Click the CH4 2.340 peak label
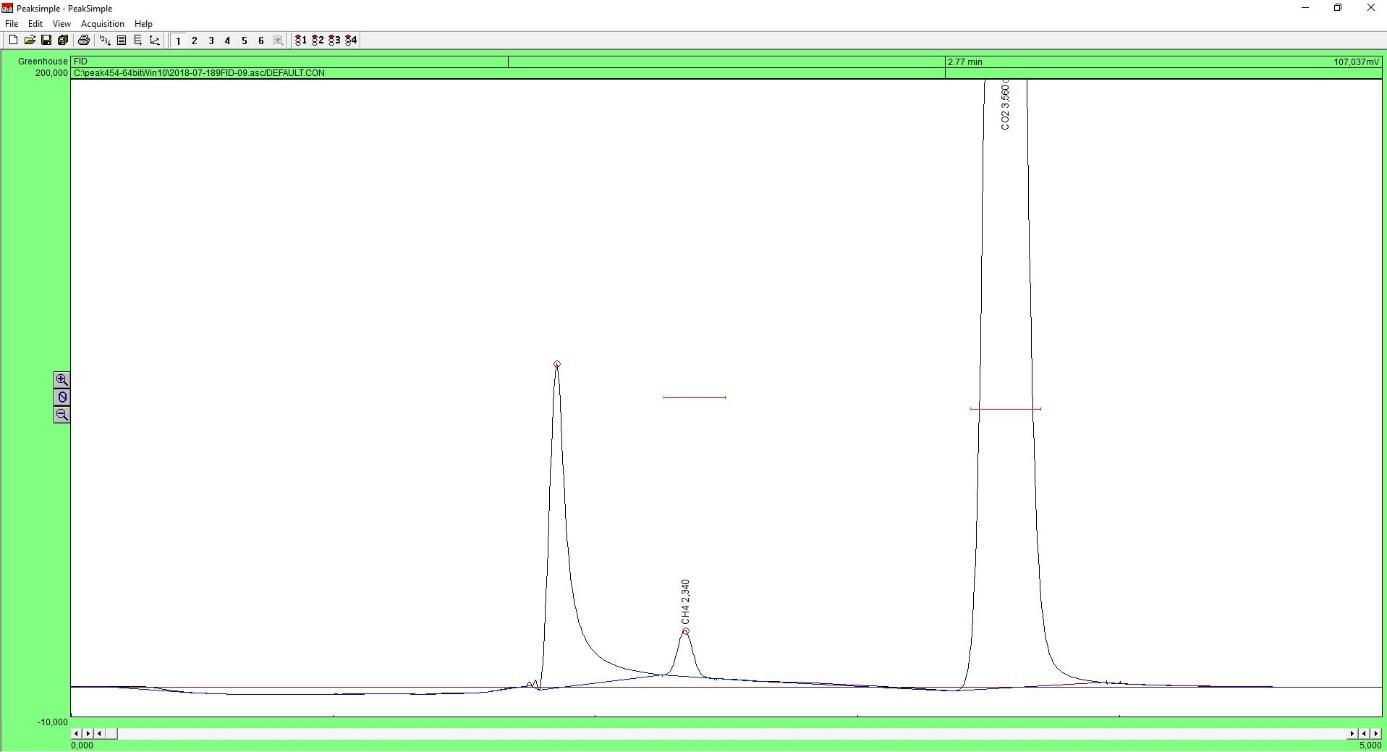 tap(686, 601)
